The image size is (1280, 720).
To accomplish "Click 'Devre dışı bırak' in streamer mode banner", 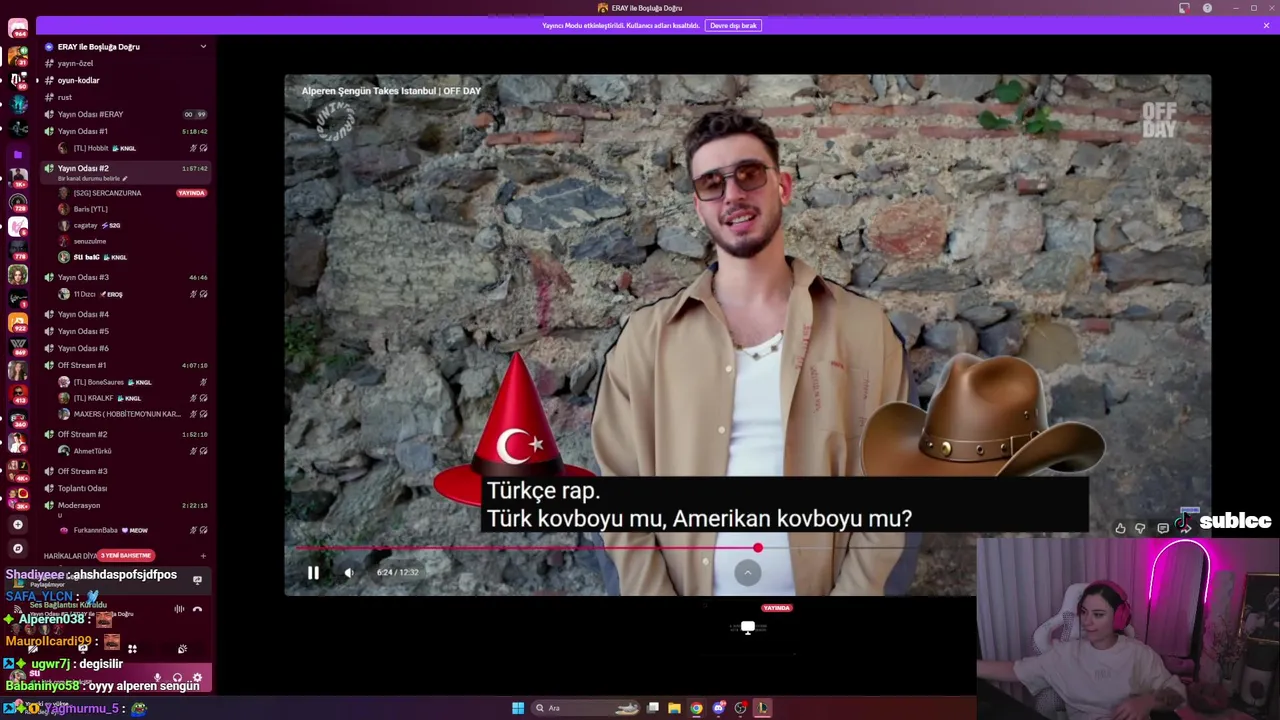I will pos(734,25).
